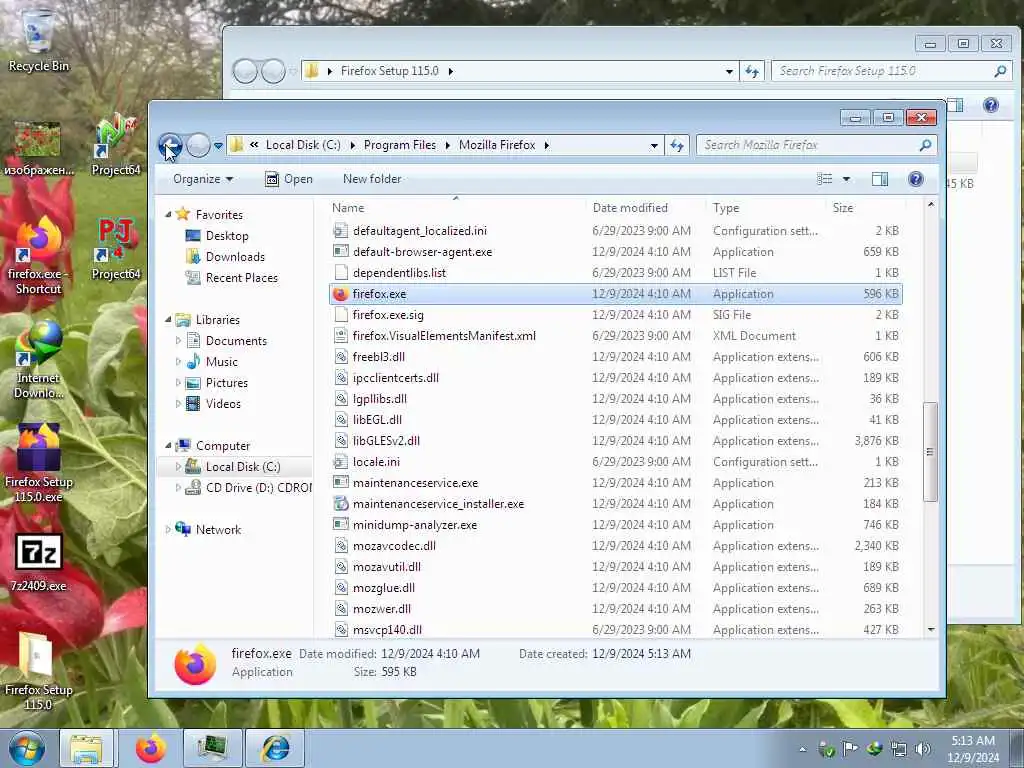Open Downloads under Favorites
The width and height of the screenshot is (1024, 768).
pyautogui.click(x=234, y=257)
